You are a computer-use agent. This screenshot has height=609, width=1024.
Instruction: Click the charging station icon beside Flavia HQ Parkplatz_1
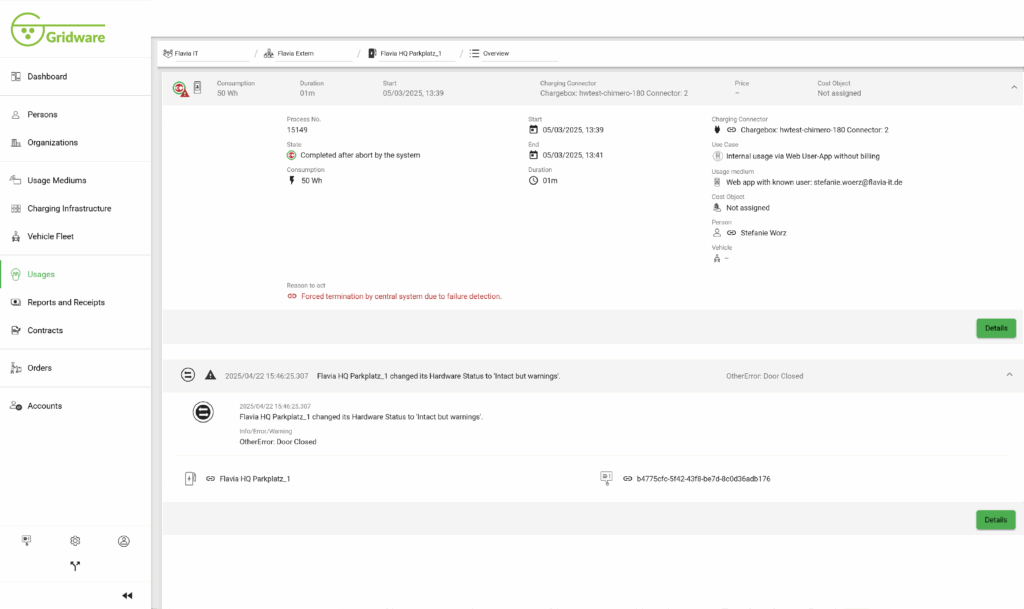[x=190, y=478]
